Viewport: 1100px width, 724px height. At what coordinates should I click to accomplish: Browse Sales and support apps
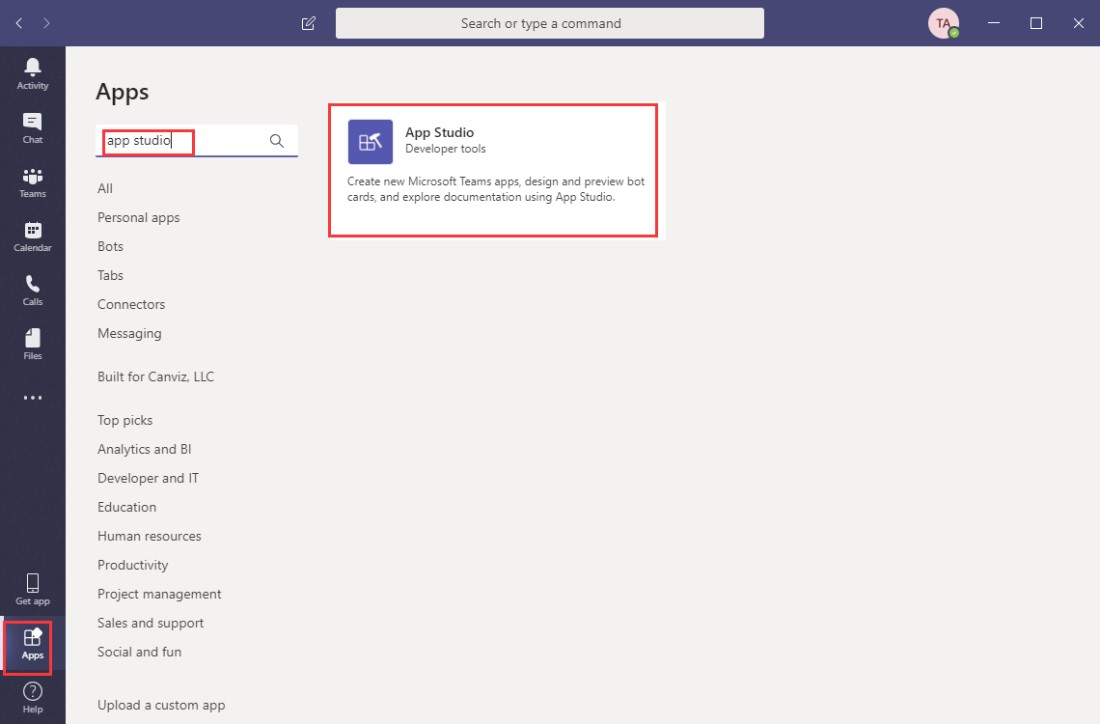151,623
